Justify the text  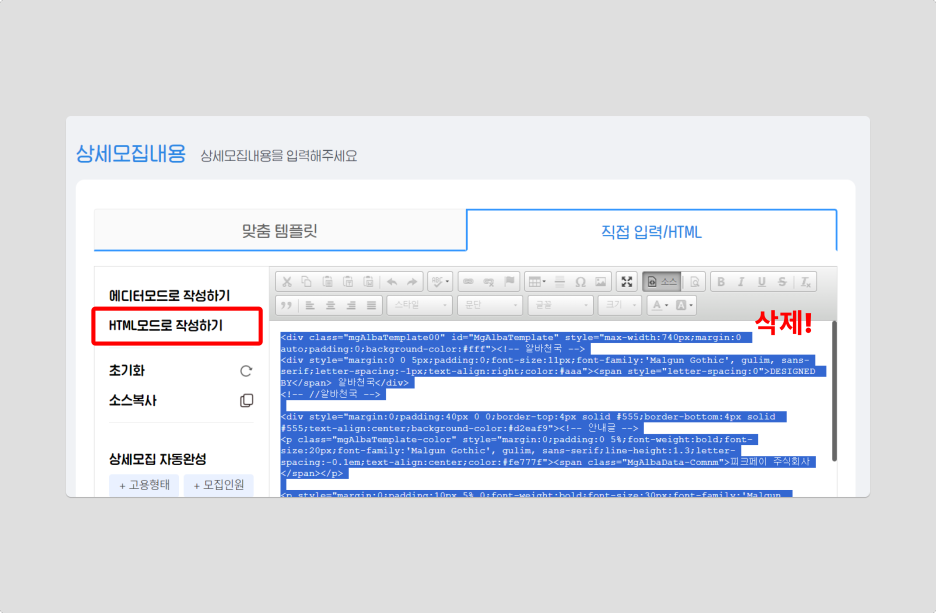371,305
